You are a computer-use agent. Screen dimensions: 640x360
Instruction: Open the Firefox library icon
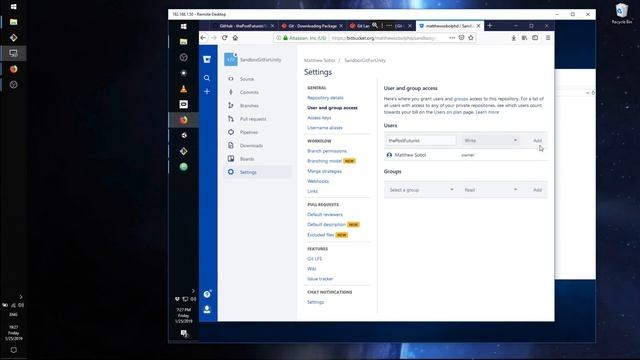click(524, 38)
